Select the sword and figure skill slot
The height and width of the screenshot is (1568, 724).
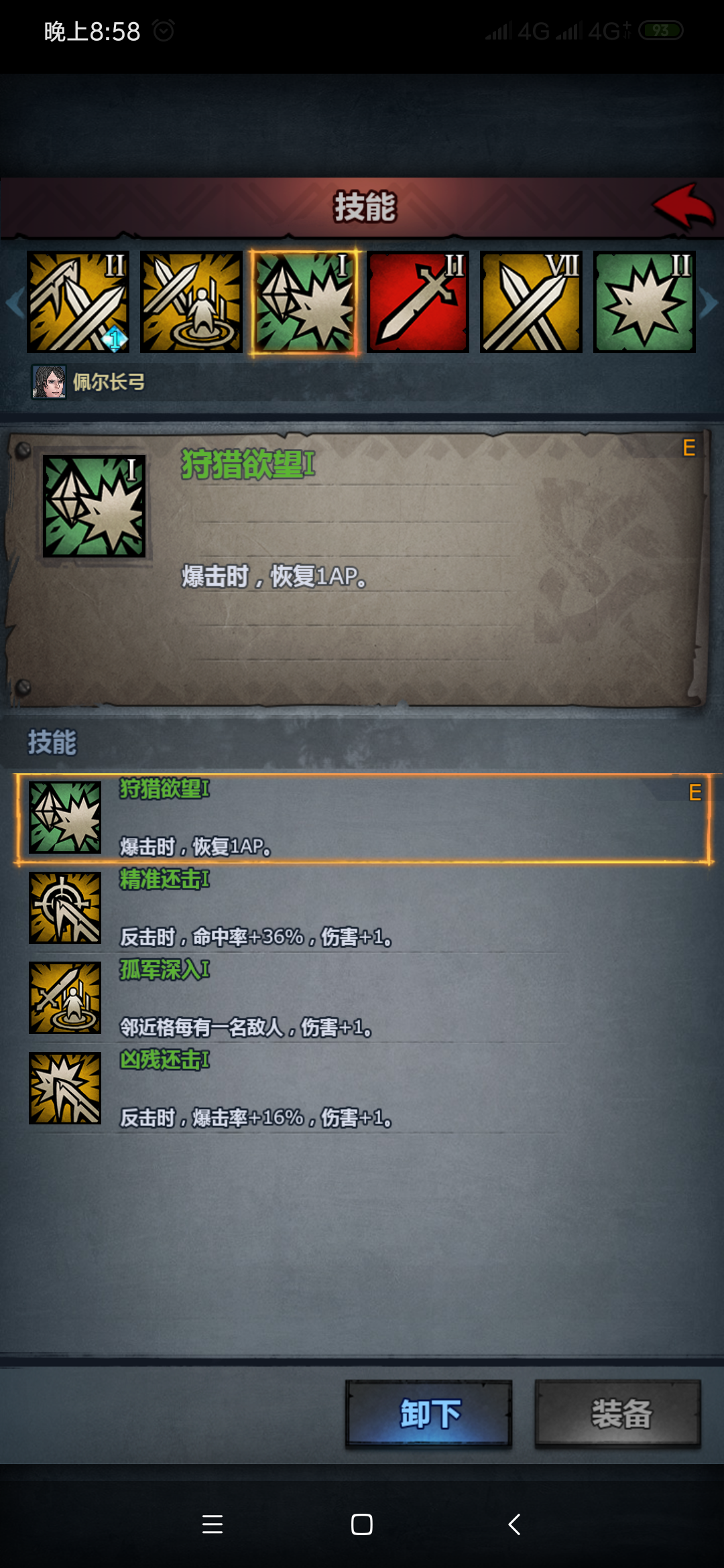click(191, 302)
